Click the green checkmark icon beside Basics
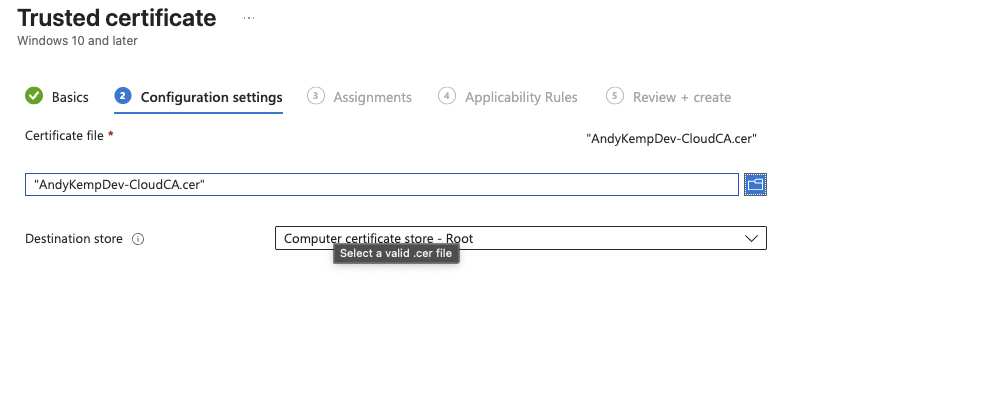 (34, 96)
